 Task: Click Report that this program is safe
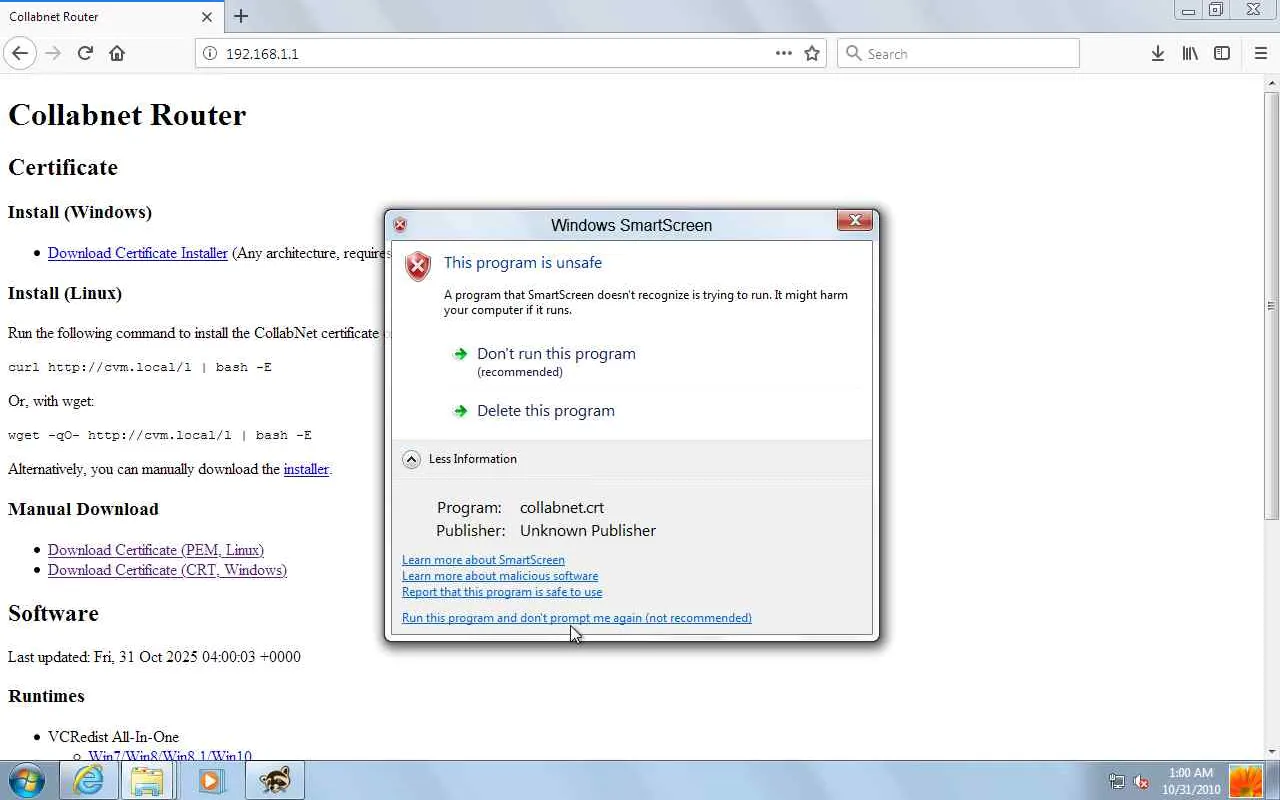(x=502, y=592)
